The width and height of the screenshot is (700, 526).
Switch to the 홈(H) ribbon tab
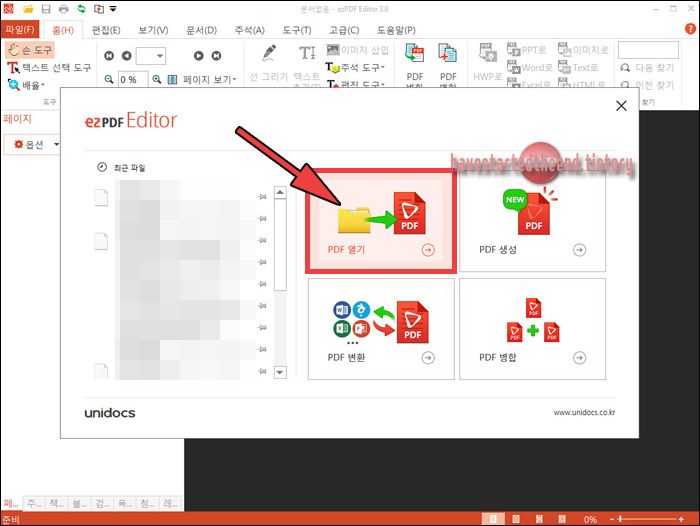(x=63, y=30)
